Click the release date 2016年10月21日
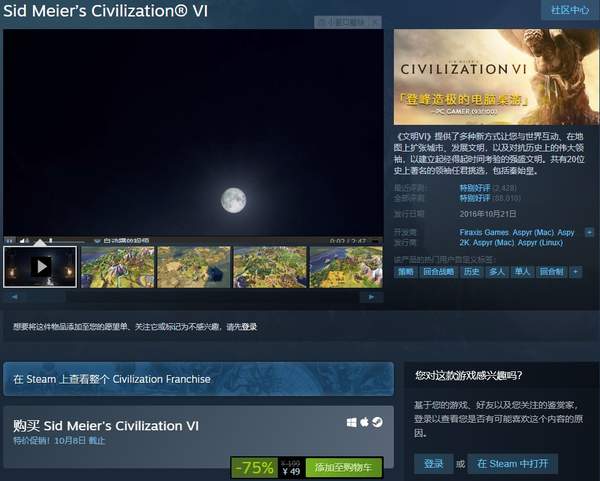The width and height of the screenshot is (600, 481). pyautogui.click(x=488, y=214)
